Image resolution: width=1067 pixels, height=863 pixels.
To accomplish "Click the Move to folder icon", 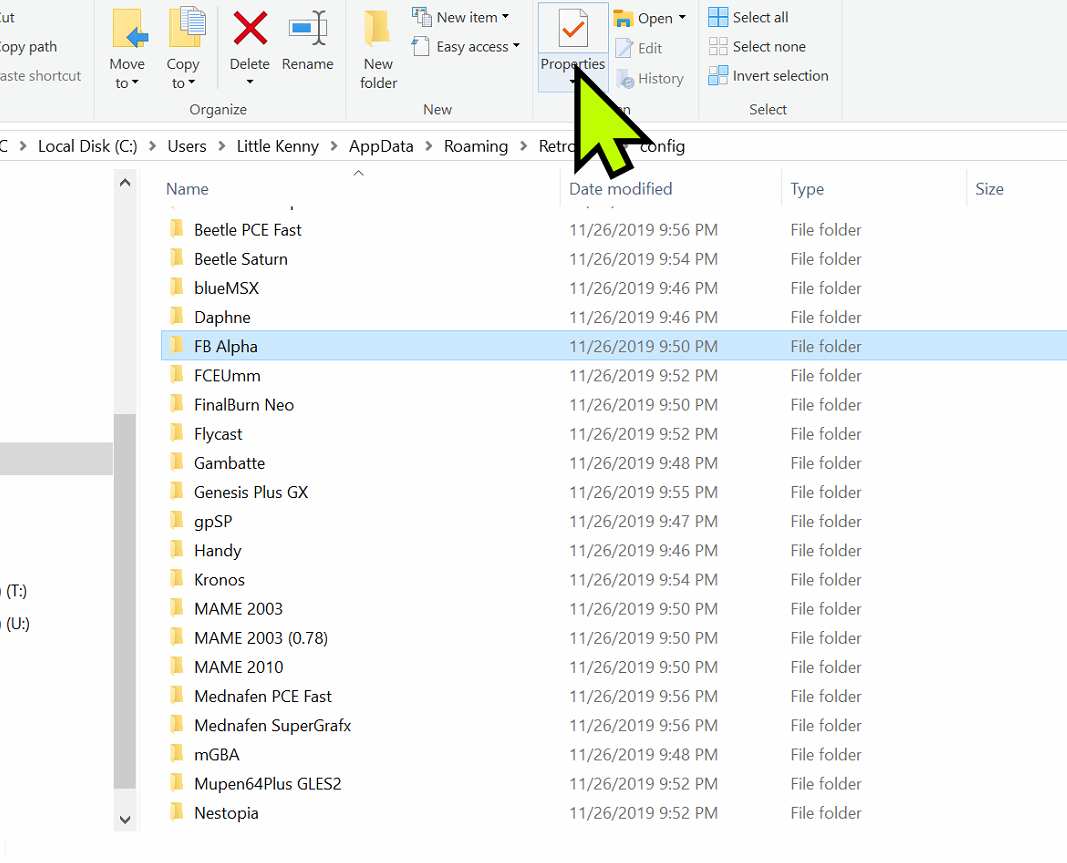I will click(129, 29).
